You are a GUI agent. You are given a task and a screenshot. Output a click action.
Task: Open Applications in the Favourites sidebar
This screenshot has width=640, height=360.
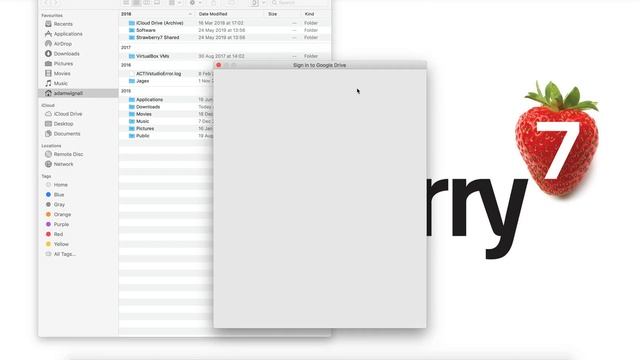(68, 34)
